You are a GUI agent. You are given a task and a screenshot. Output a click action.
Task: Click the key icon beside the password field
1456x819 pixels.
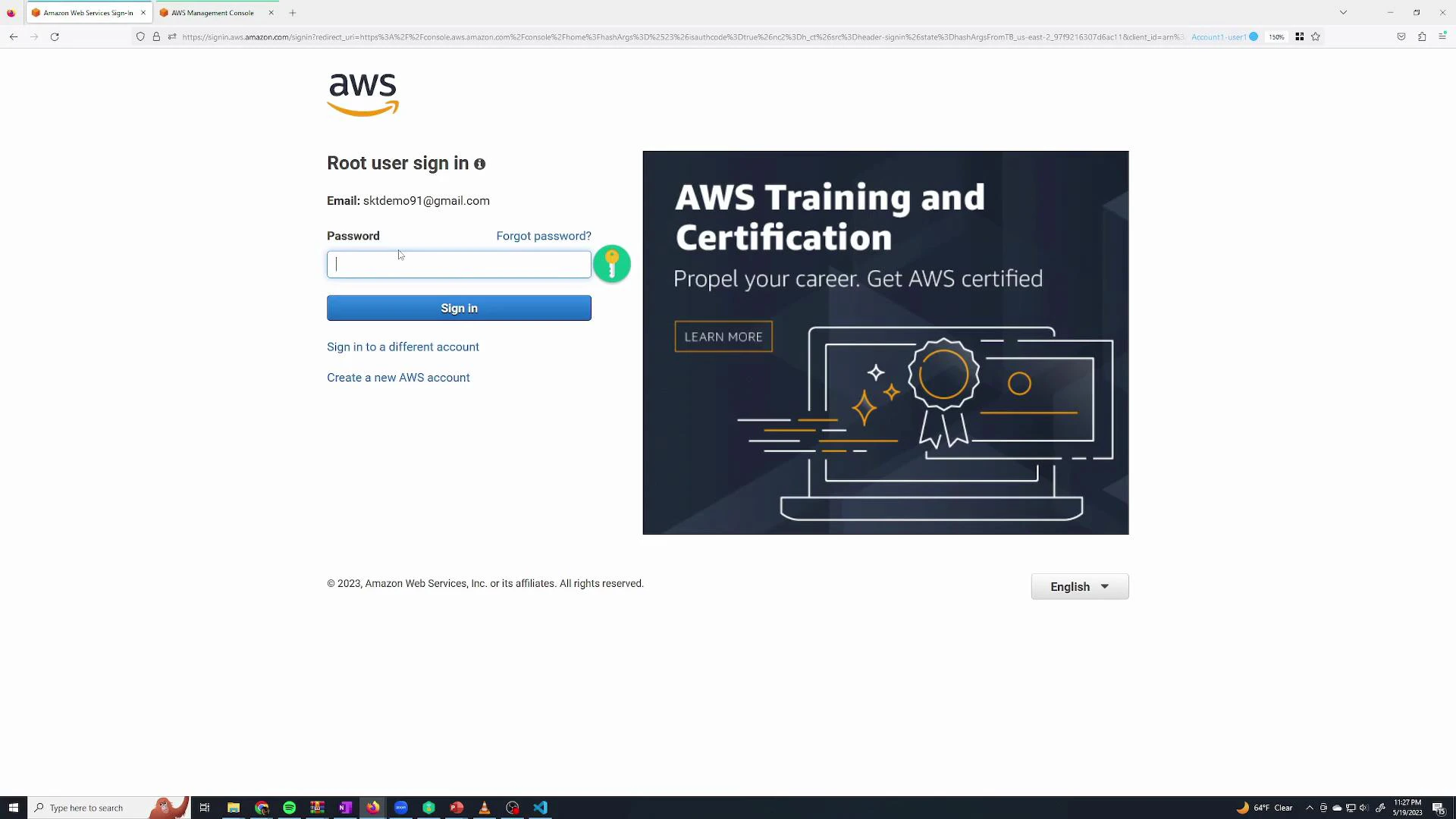coord(612,264)
